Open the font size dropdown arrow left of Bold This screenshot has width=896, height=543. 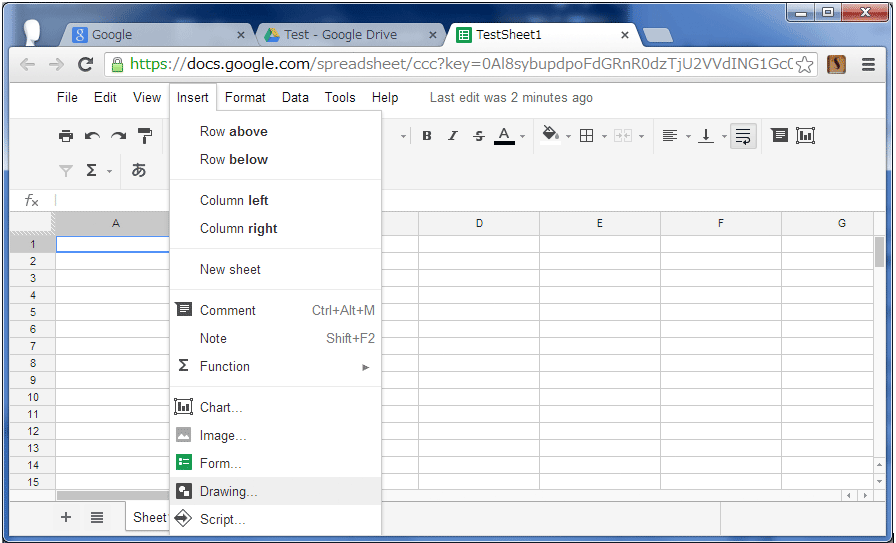(403, 137)
